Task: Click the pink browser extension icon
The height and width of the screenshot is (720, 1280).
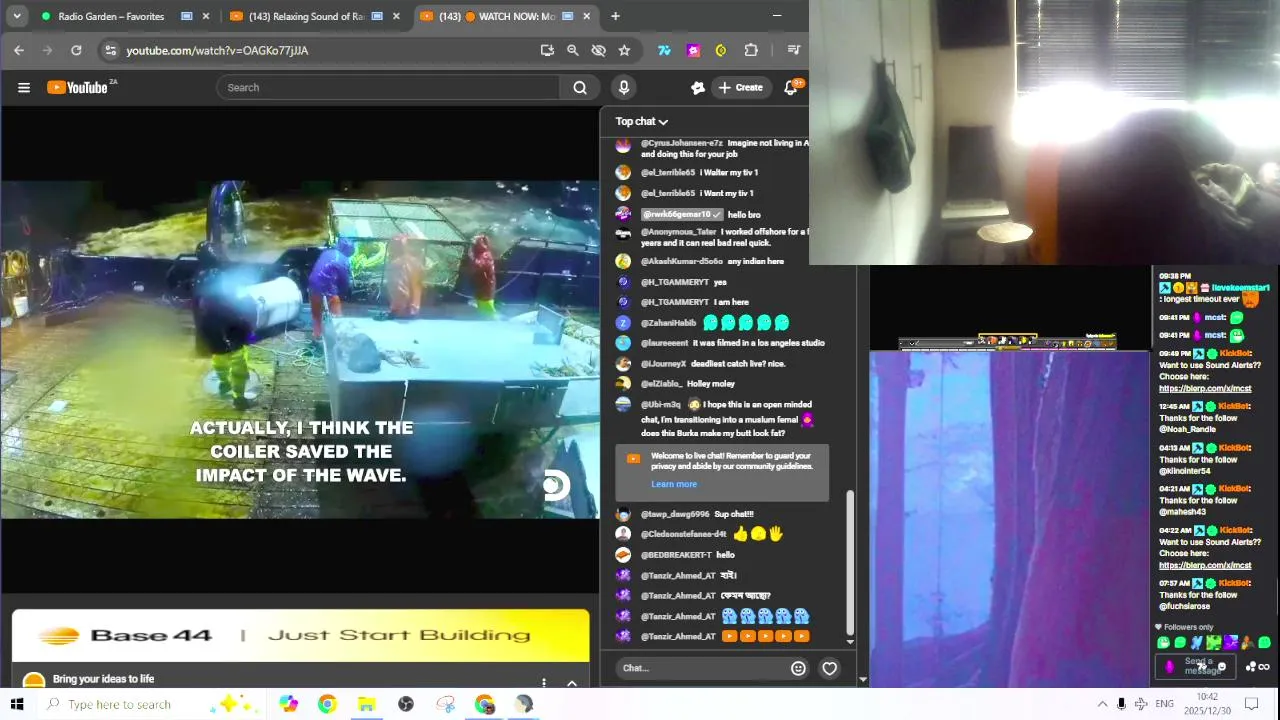Action: click(x=693, y=50)
